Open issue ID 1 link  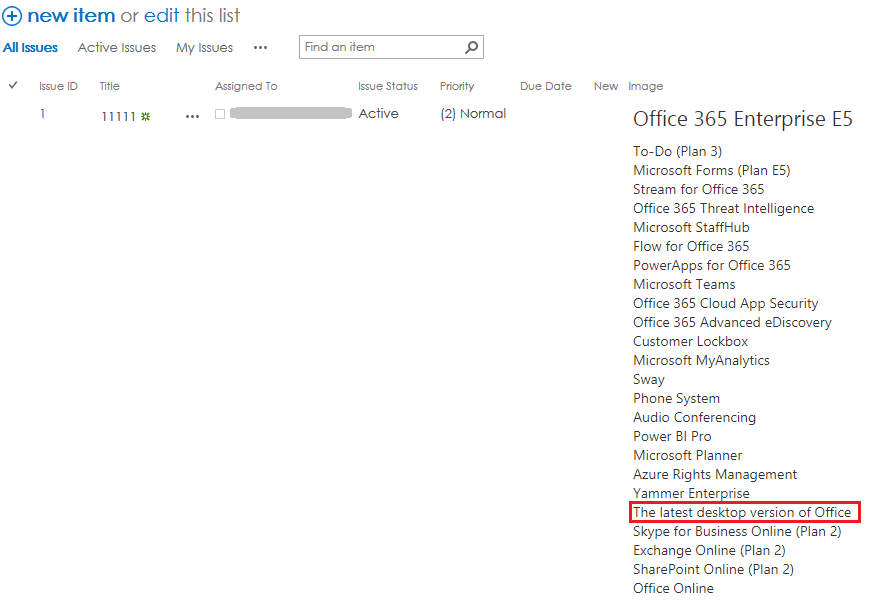coord(42,114)
